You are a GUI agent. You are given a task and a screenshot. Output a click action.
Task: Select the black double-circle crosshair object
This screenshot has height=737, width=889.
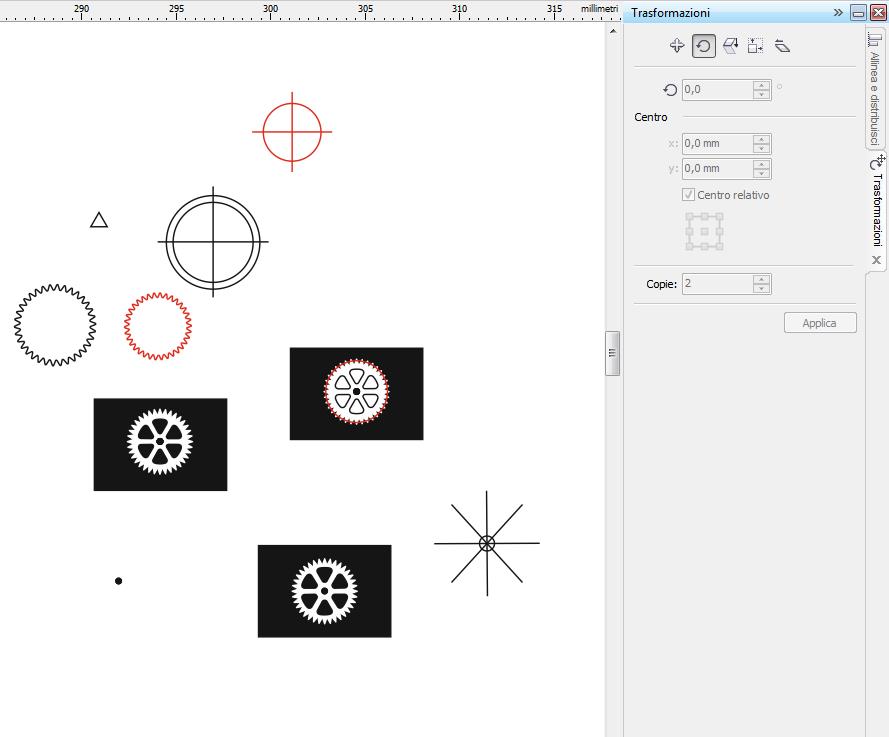point(213,242)
